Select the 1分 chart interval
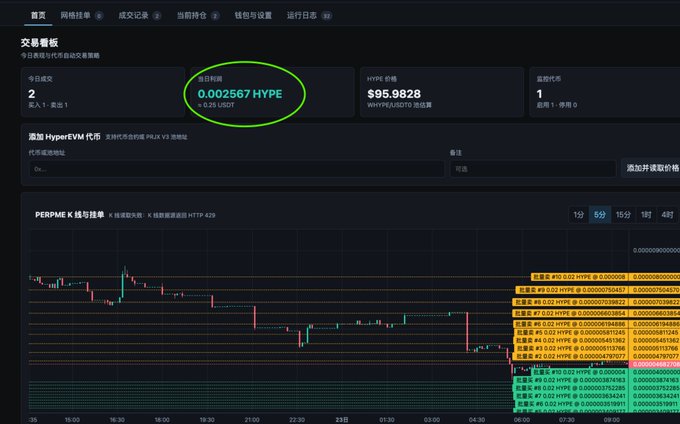680x424 pixels. (579, 215)
